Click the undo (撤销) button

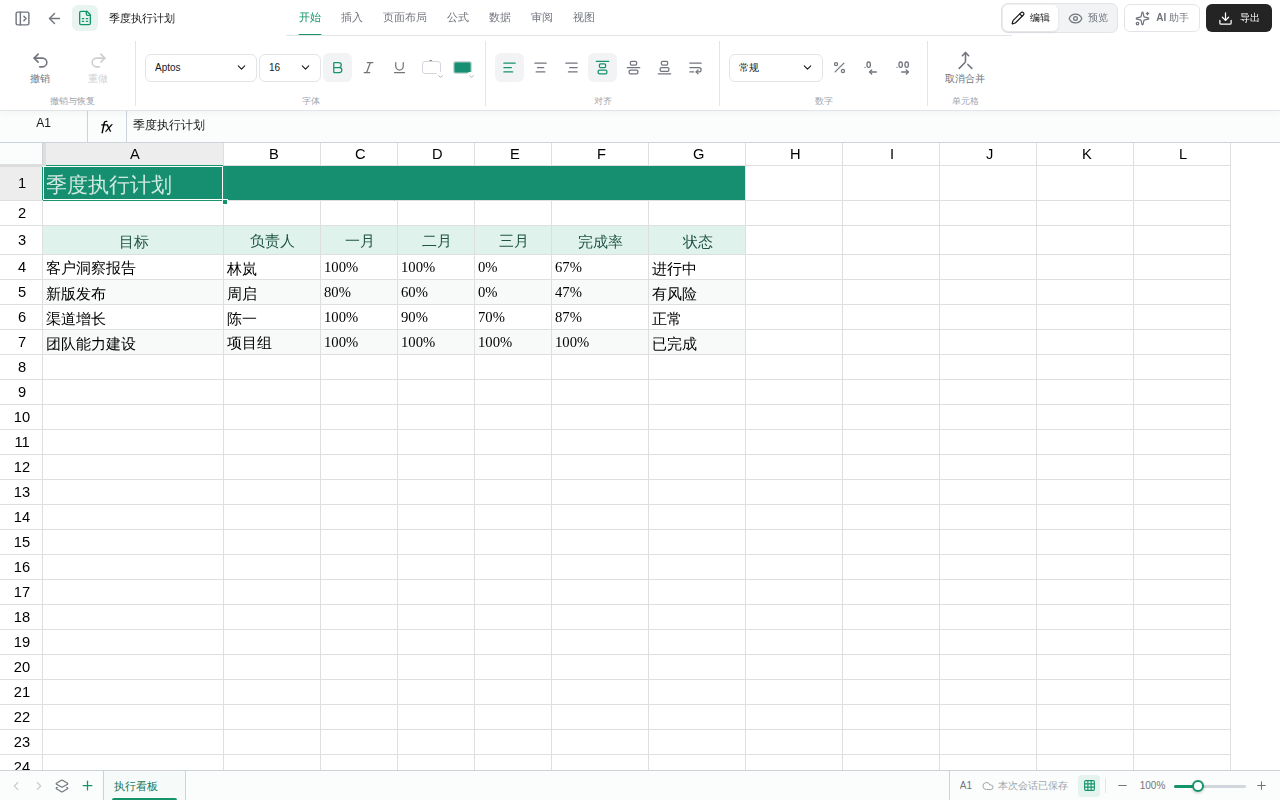point(40,67)
